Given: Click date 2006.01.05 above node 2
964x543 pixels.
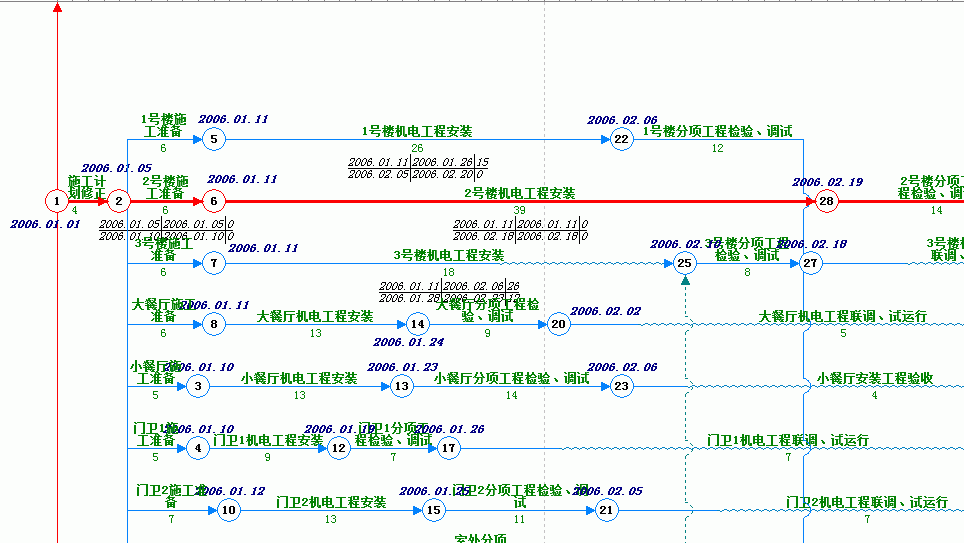Looking at the screenshot, I should pos(116,168).
